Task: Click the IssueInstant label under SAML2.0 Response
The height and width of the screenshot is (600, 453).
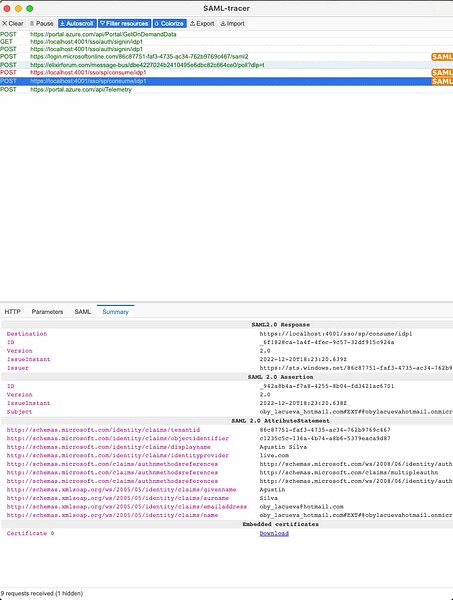Action: [28, 359]
